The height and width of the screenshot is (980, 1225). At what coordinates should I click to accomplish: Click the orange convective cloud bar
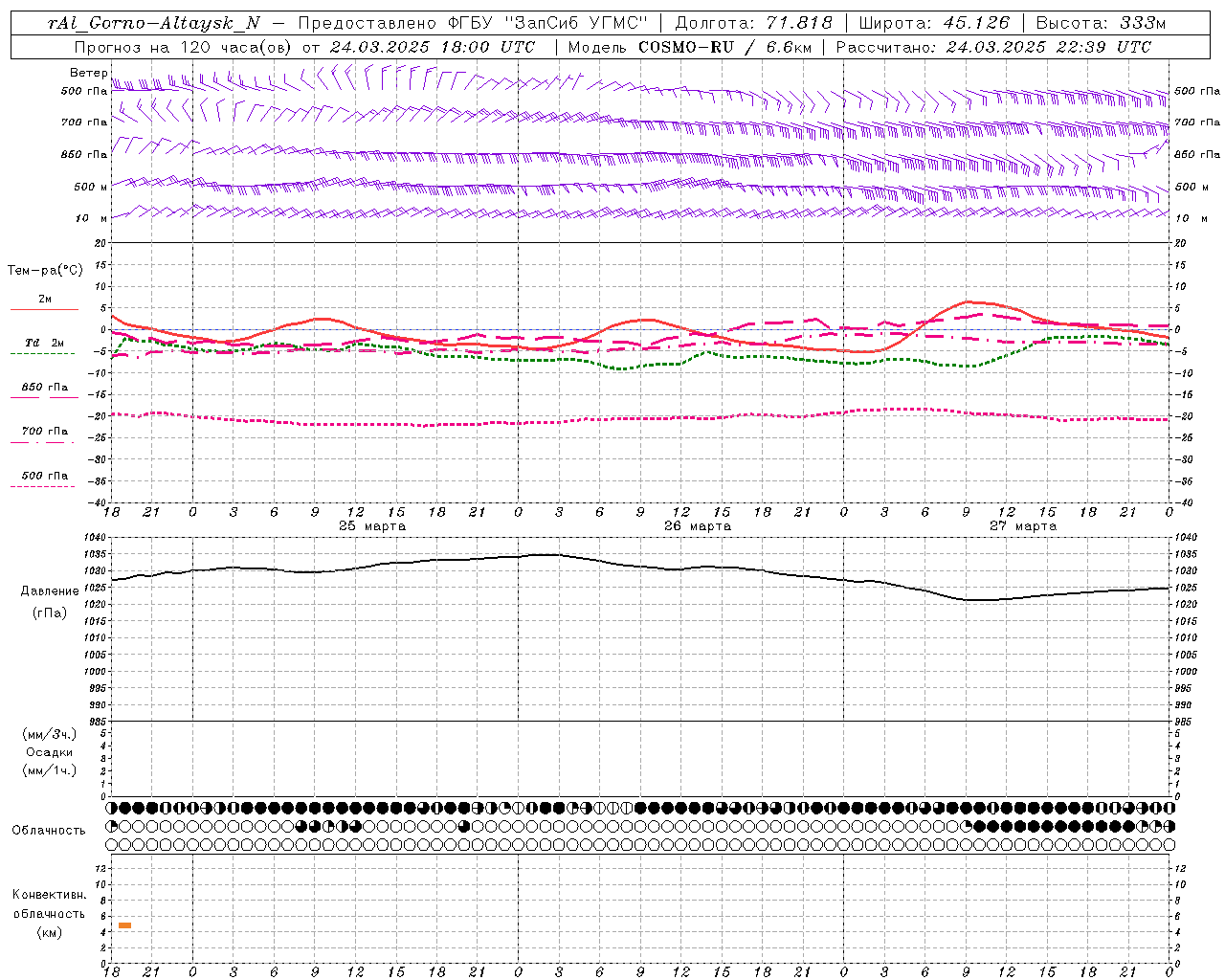(124, 925)
